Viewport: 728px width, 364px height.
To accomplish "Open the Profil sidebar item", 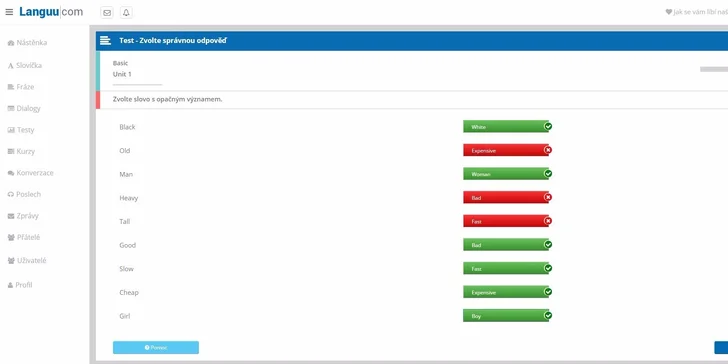I will click(20, 285).
